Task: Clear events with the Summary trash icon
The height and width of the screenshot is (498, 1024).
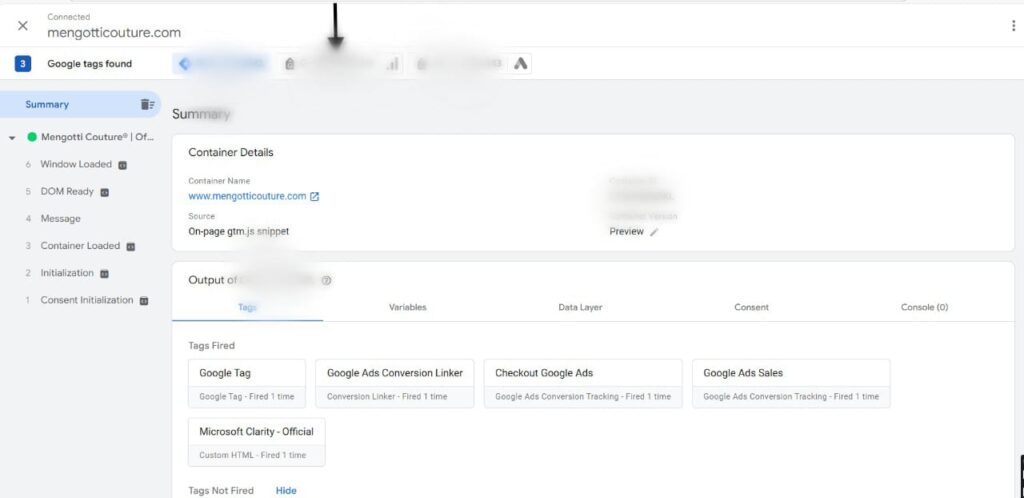Action: (148, 104)
